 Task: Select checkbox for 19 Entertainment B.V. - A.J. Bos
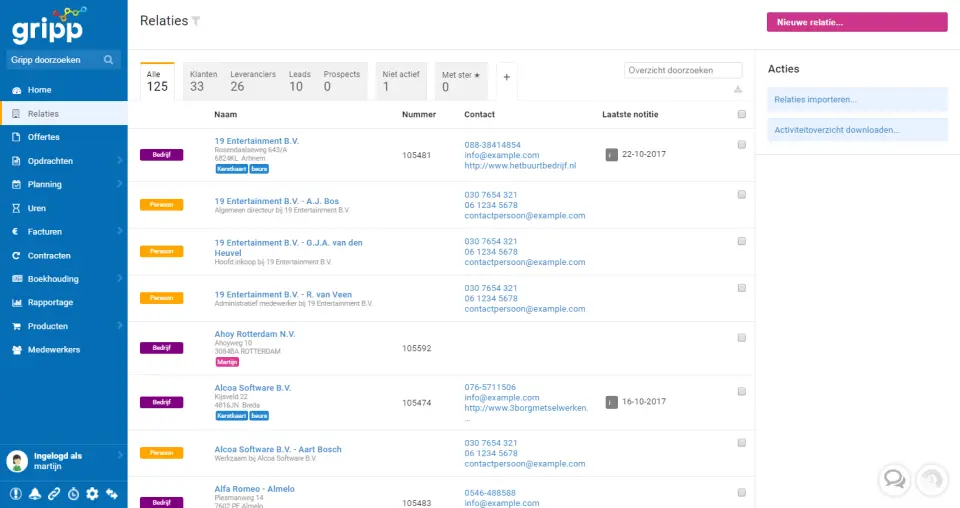pos(741,195)
